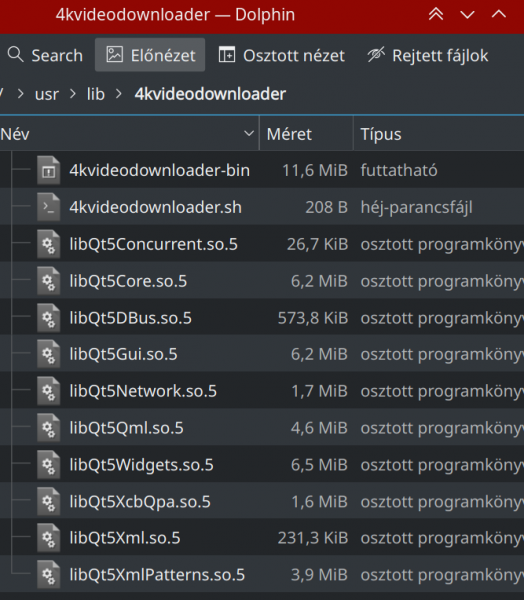Sort by Név column header
524x600 pixels.
(x=129, y=134)
